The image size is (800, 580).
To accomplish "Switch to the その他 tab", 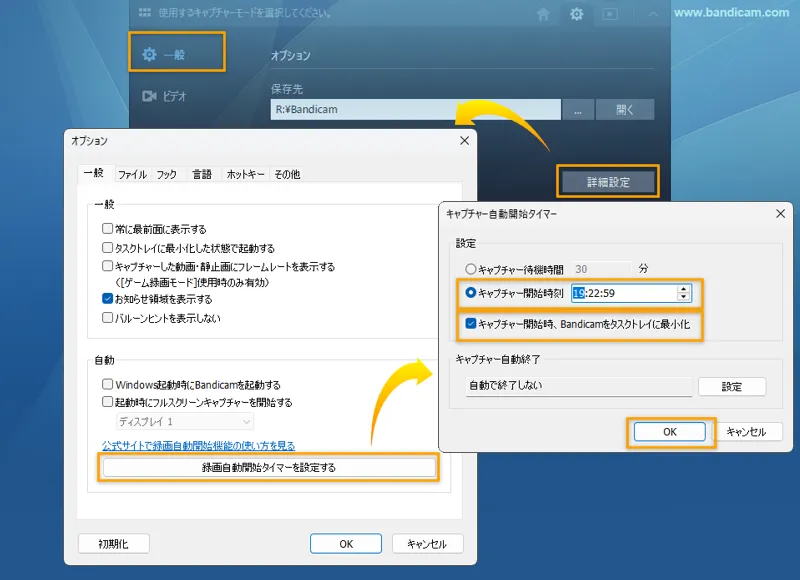I will pyautogui.click(x=287, y=174).
